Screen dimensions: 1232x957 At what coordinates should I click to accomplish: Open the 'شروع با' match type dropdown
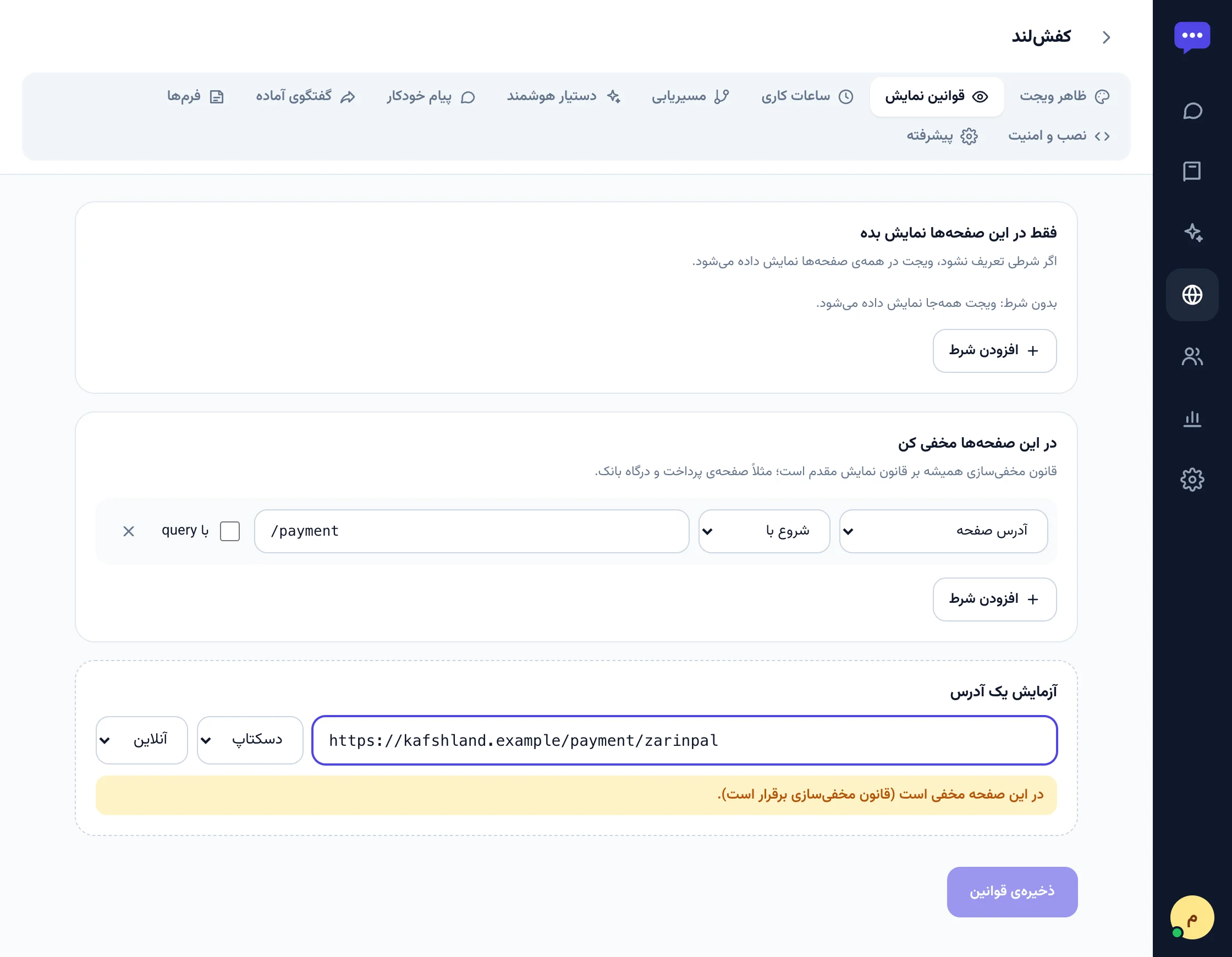[764, 531]
